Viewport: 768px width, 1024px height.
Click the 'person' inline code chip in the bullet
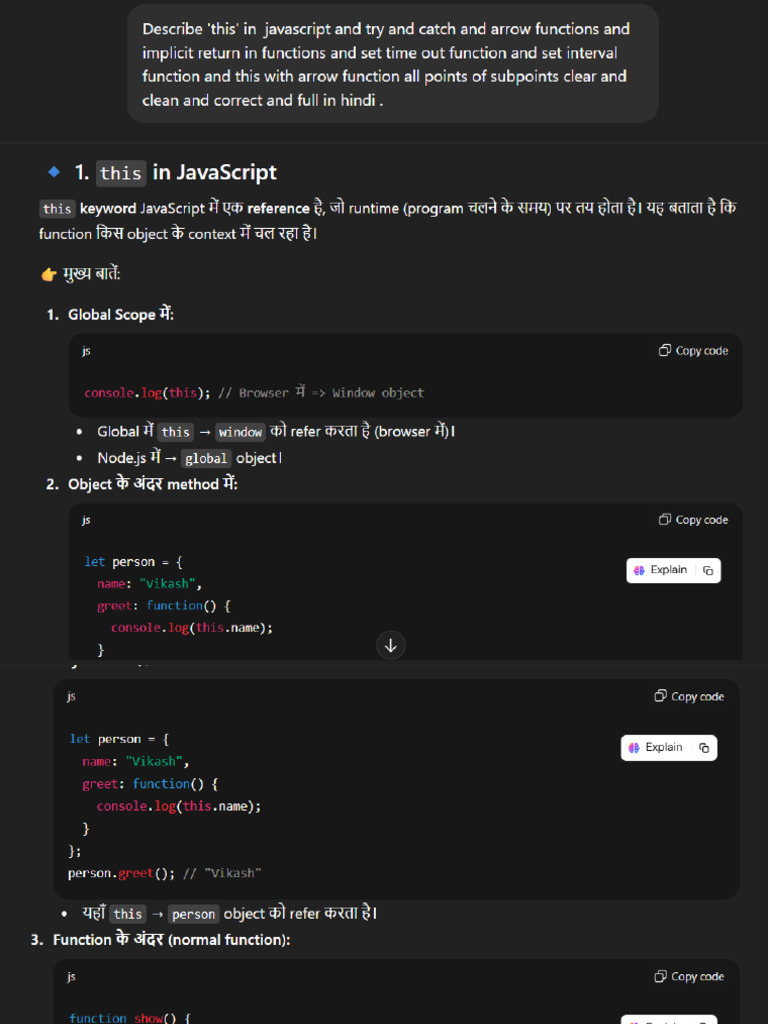tap(193, 914)
